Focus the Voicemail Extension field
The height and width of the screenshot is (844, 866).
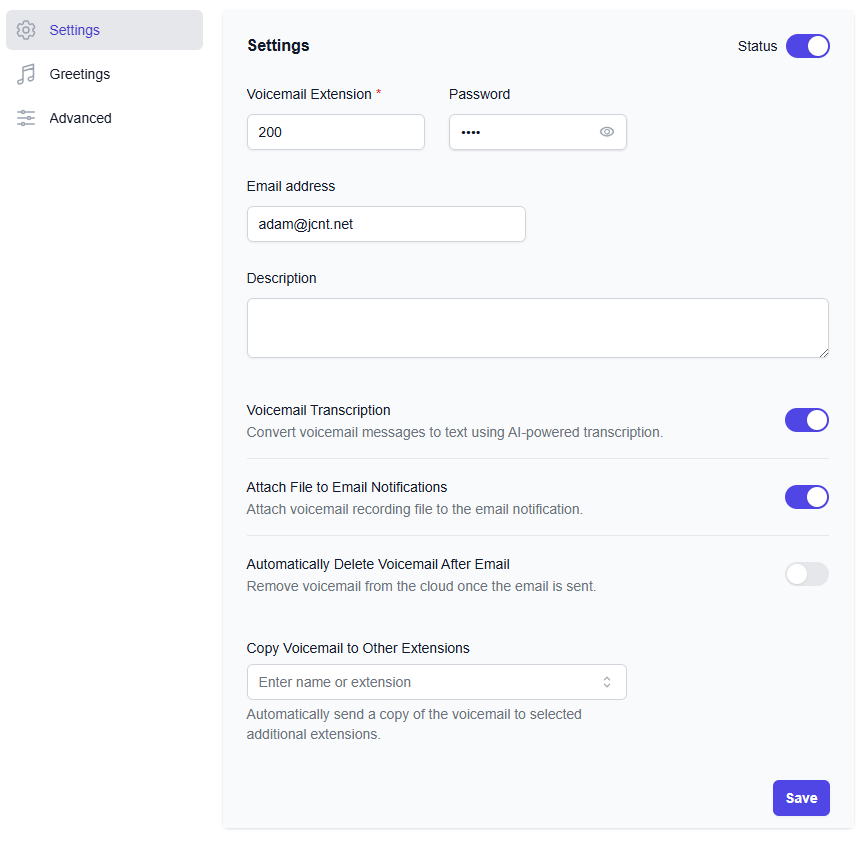336,132
